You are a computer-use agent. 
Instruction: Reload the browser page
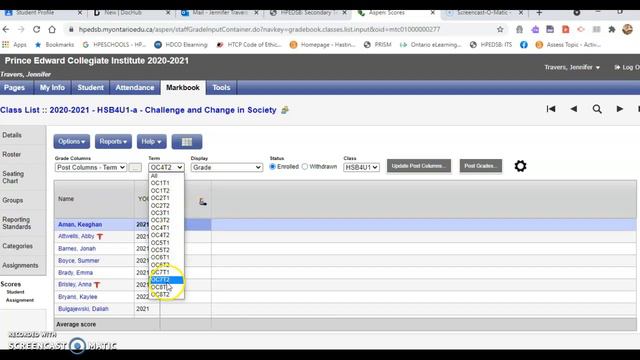pyautogui.click(x=36, y=29)
